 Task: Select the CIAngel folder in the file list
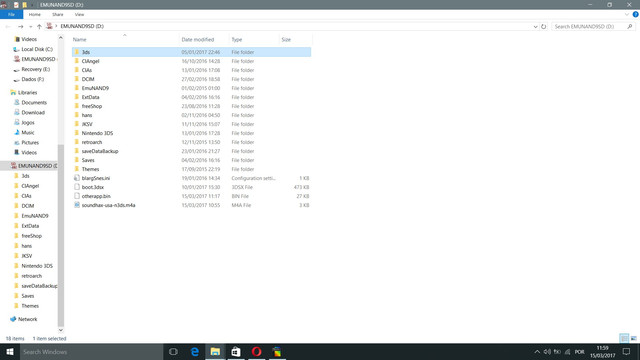click(191, 61)
